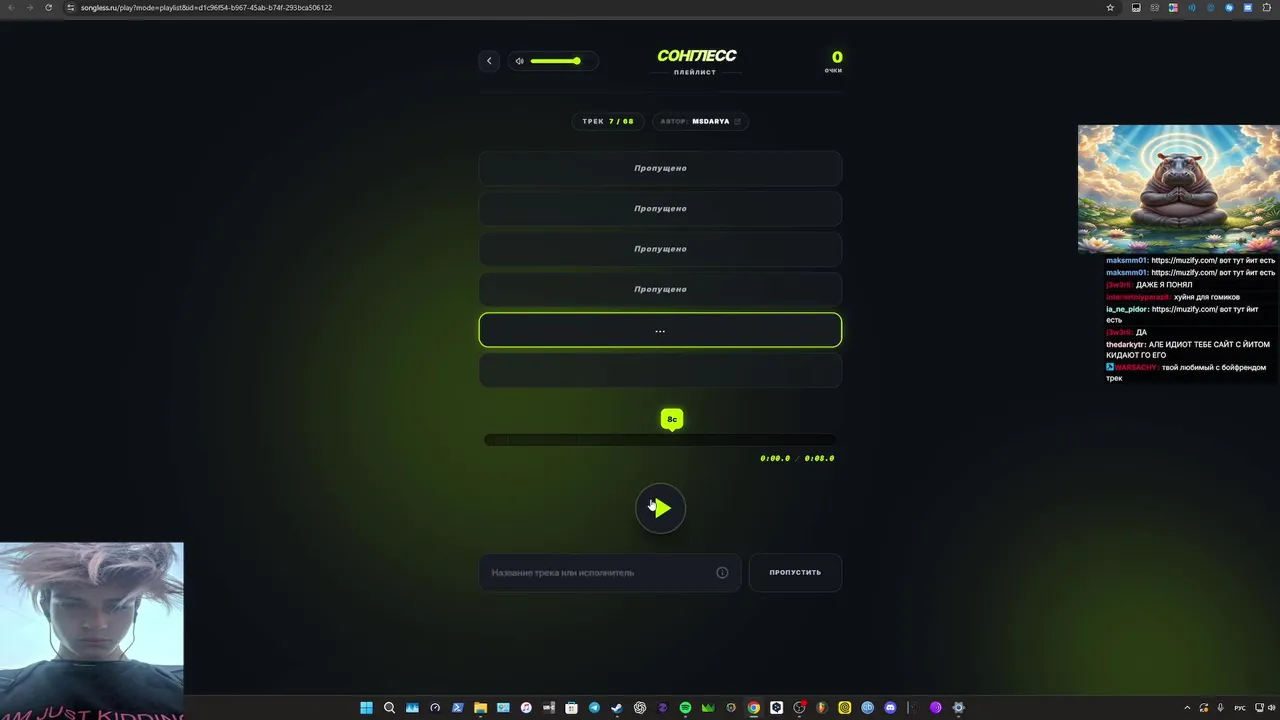This screenshot has height=720, width=1280.
Task: Click the hippo meditation image thumbnail
Action: pyautogui.click(x=1178, y=189)
